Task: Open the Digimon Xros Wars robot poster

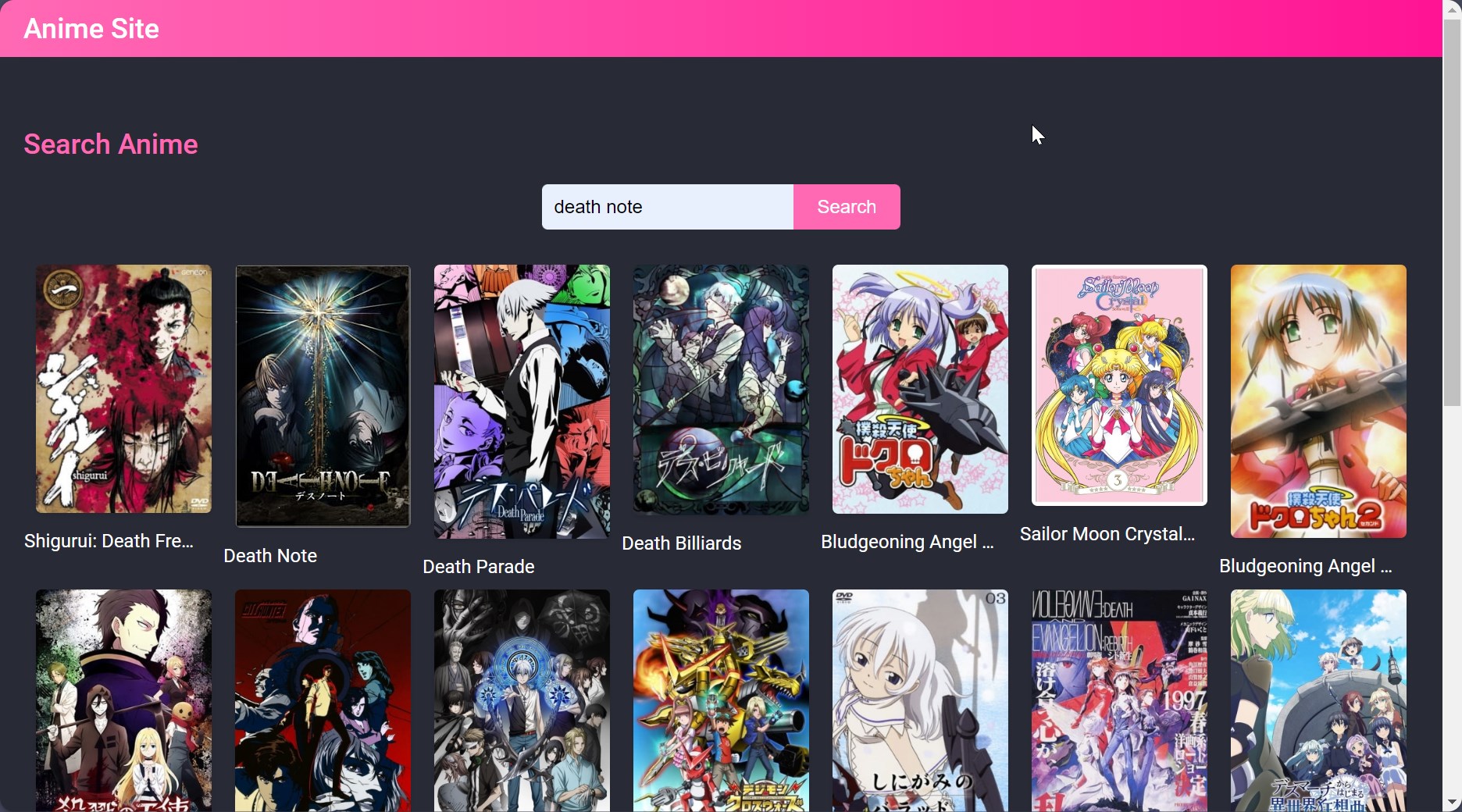Action: pyautogui.click(x=721, y=700)
